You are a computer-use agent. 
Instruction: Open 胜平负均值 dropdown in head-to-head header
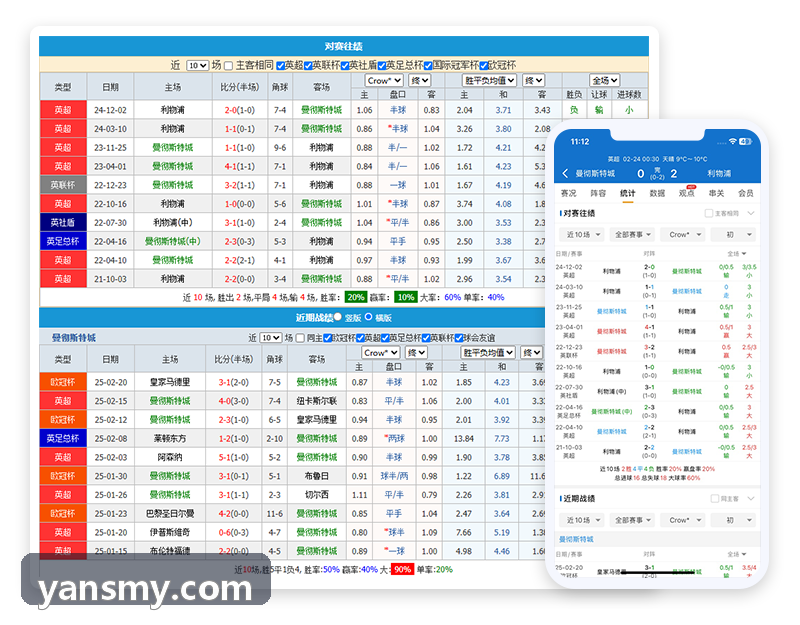(489, 81)
